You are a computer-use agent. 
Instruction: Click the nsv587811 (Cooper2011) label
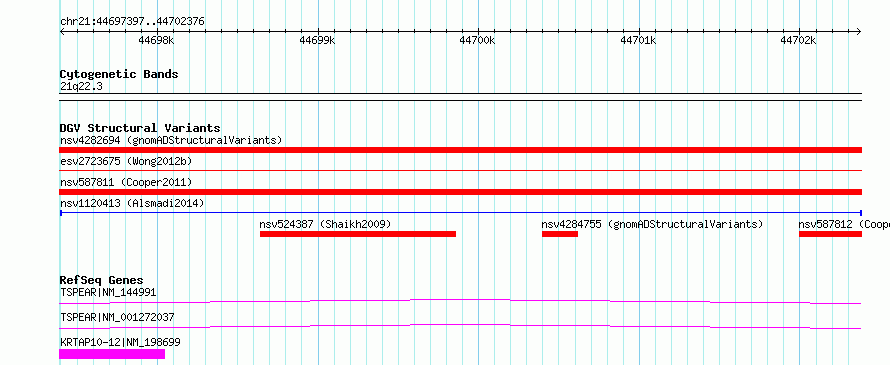(126, 182)
